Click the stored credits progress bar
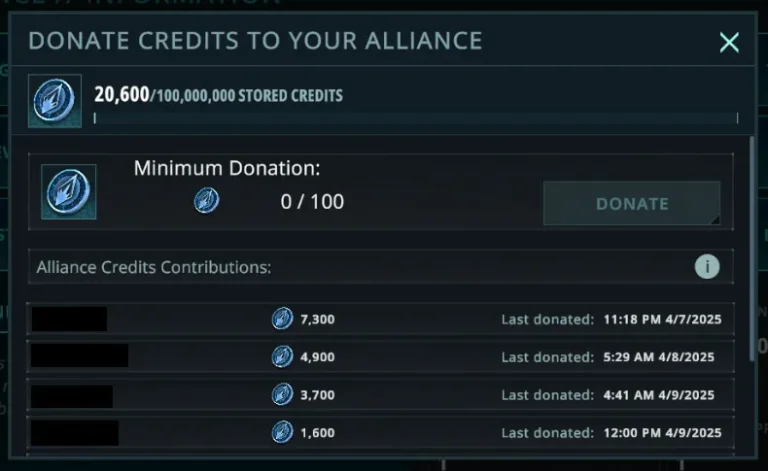Image resolution: width=768 pixels, height=471 pixels. (x=416, y=118)
